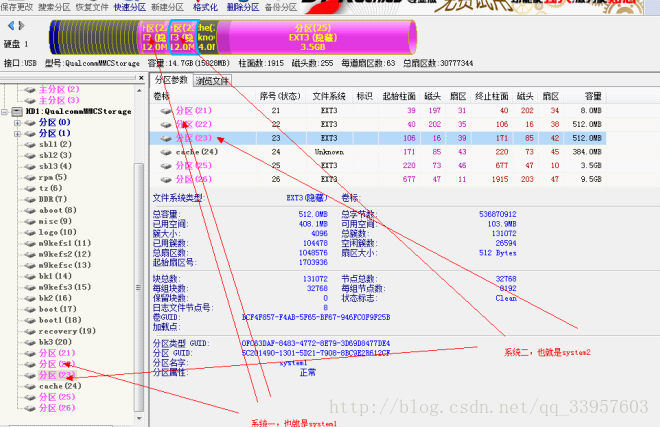
Task: Expand 分区(0) in the tree
Action: click(x=17, y=123)
